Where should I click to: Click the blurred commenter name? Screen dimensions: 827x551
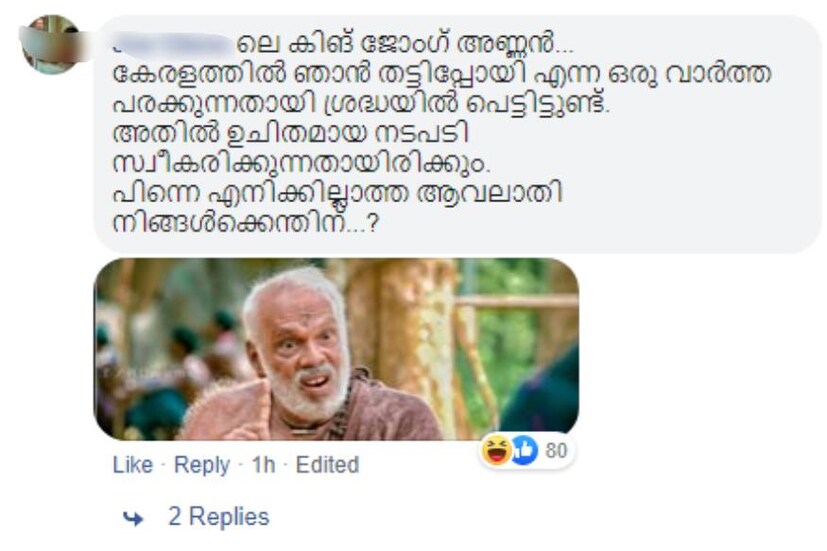tap(175, 46)
